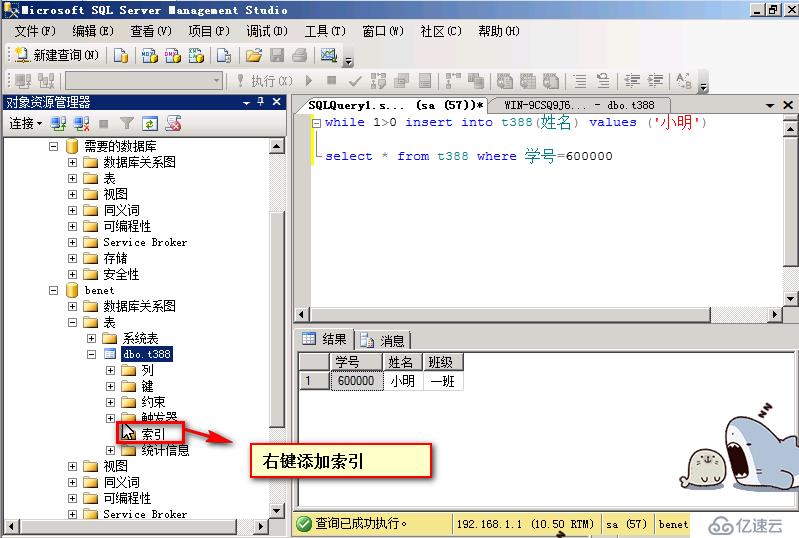Click the SQL Server Compact query icon
The height and width of the screenshot is (538, 799).
tap(224, 55)
